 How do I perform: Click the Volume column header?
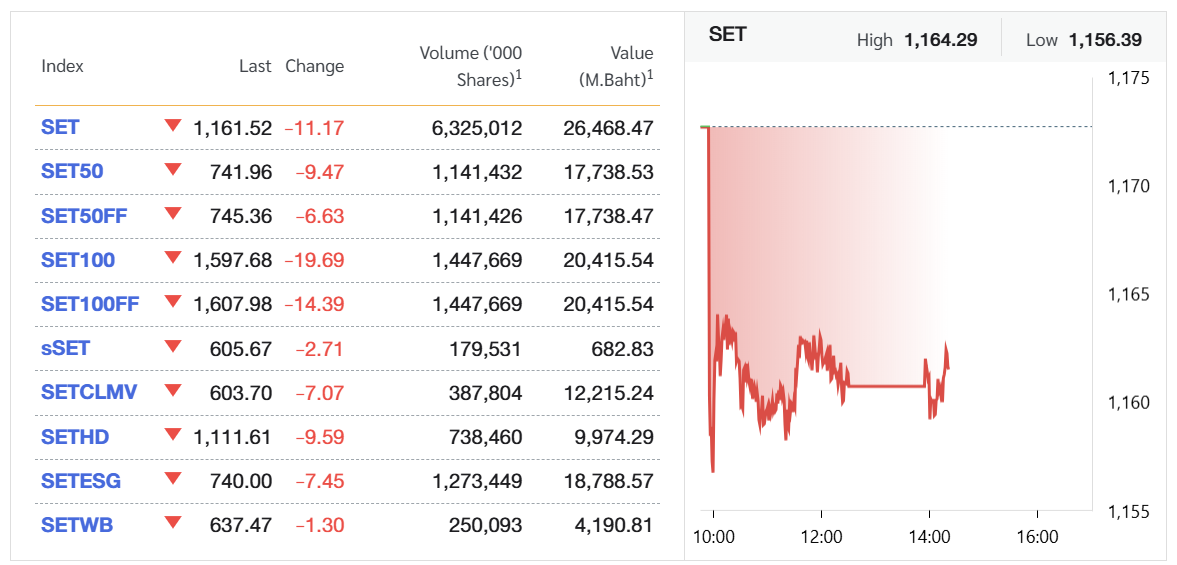(470, 66)
